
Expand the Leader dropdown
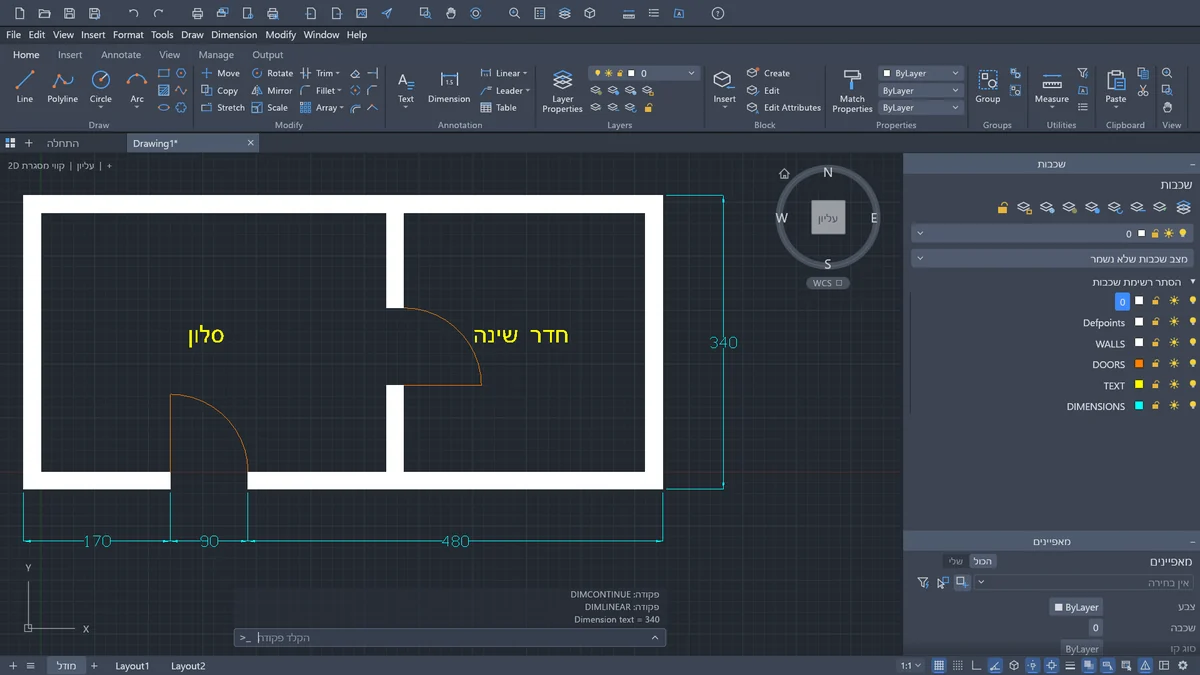tap(527, 90)
